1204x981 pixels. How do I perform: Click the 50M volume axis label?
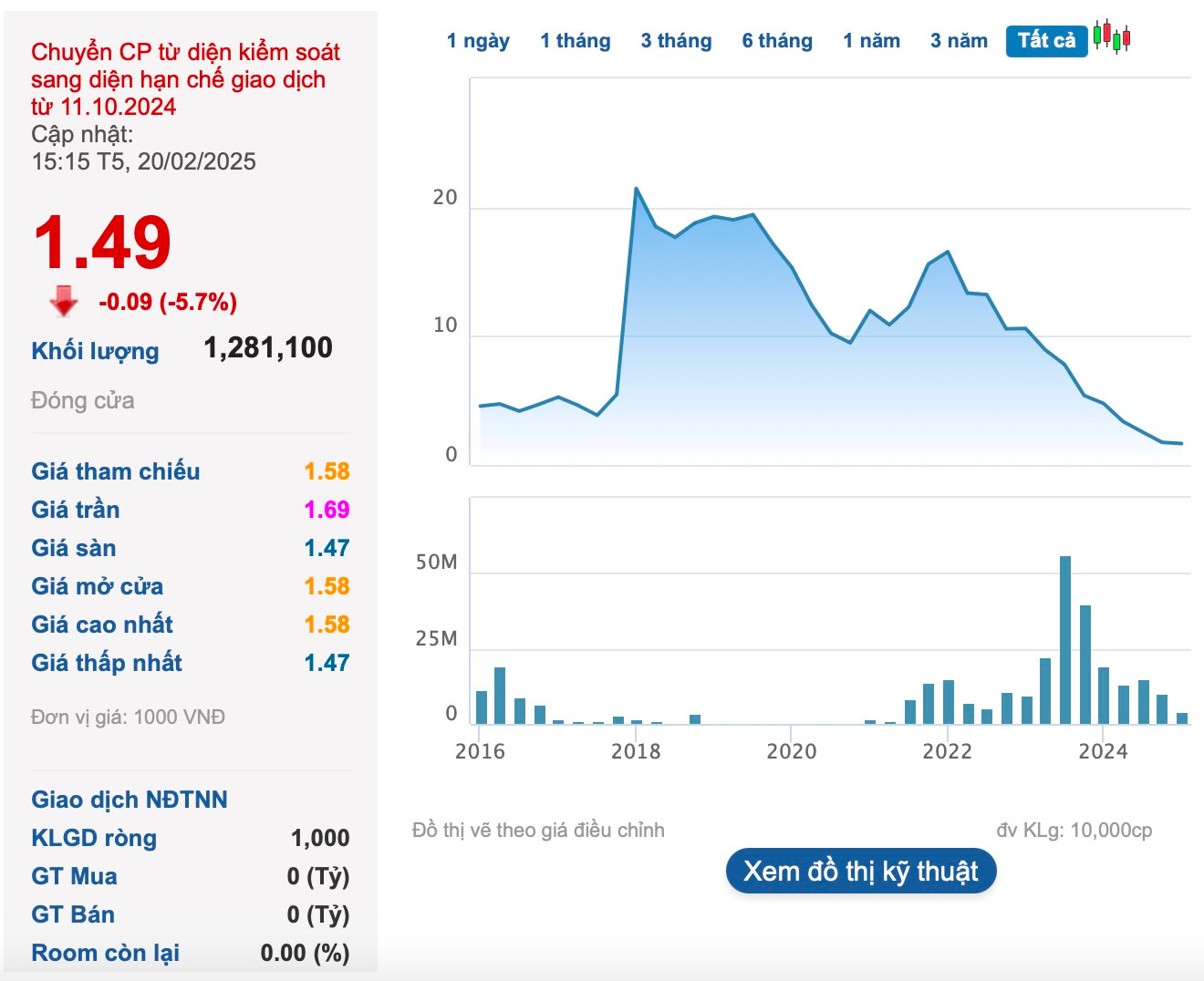pos(436,563)
